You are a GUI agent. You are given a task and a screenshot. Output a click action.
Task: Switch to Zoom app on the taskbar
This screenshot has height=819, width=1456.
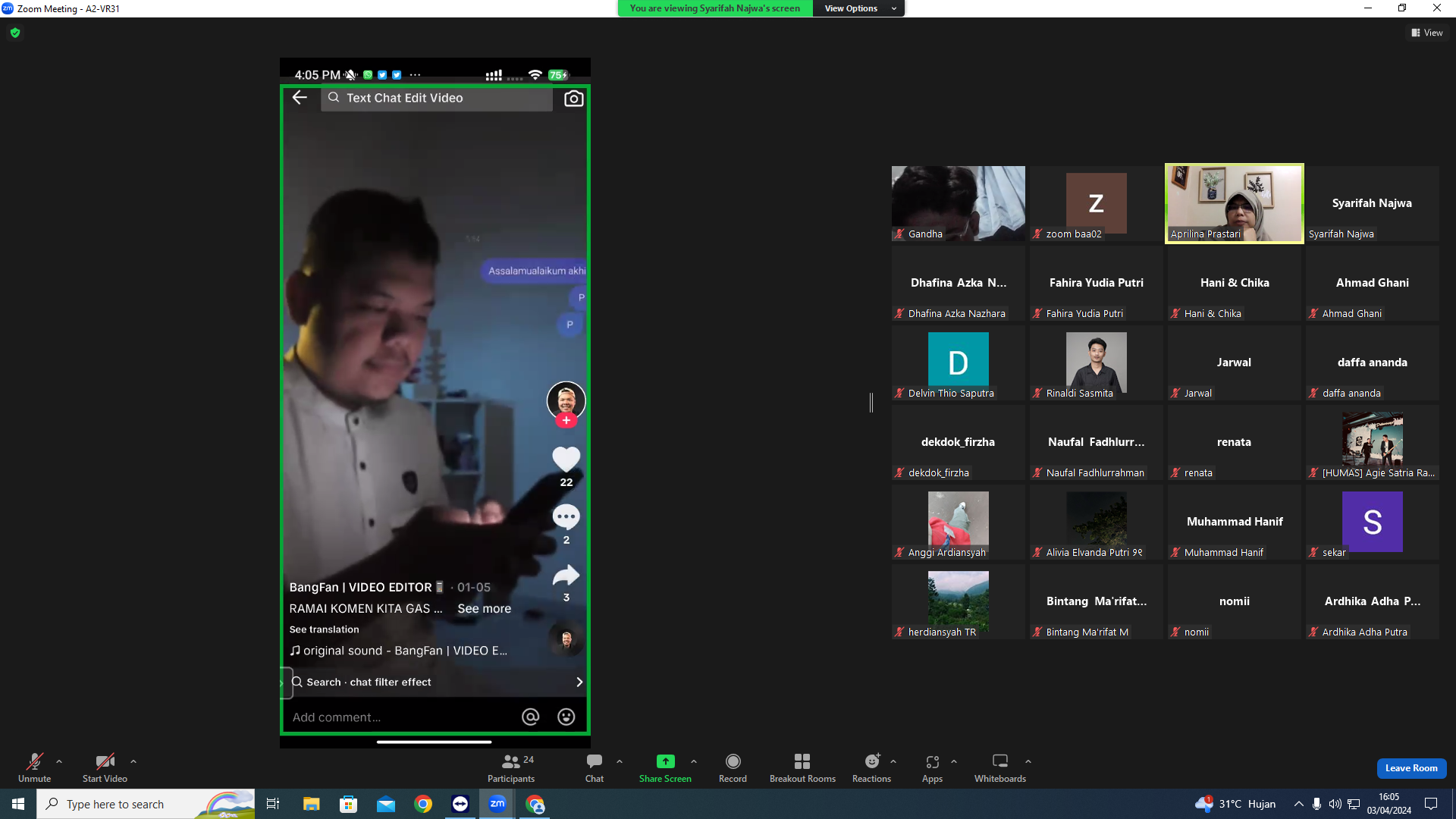[x=497, y=804]
